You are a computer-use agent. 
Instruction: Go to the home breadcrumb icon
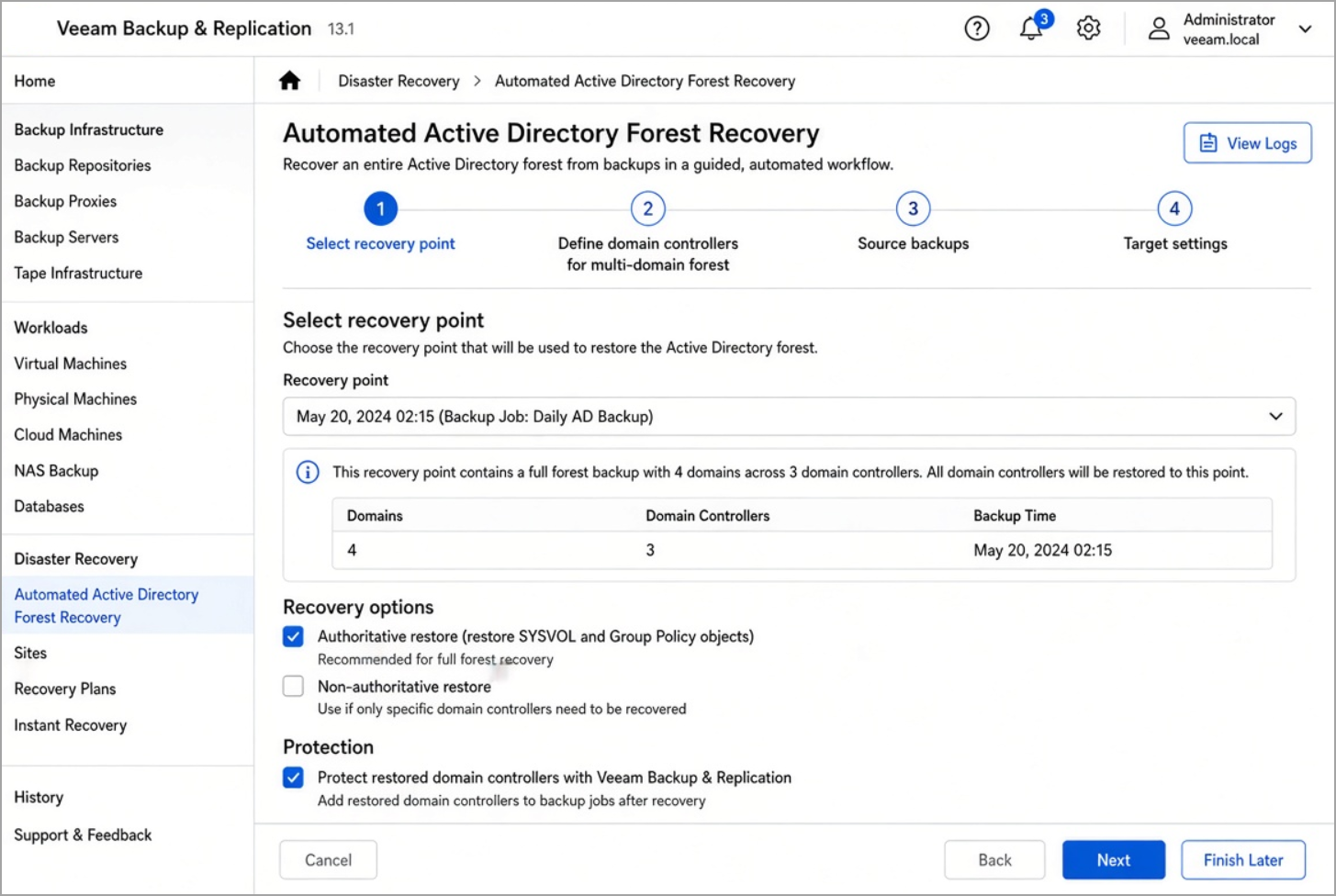[290, 81]
